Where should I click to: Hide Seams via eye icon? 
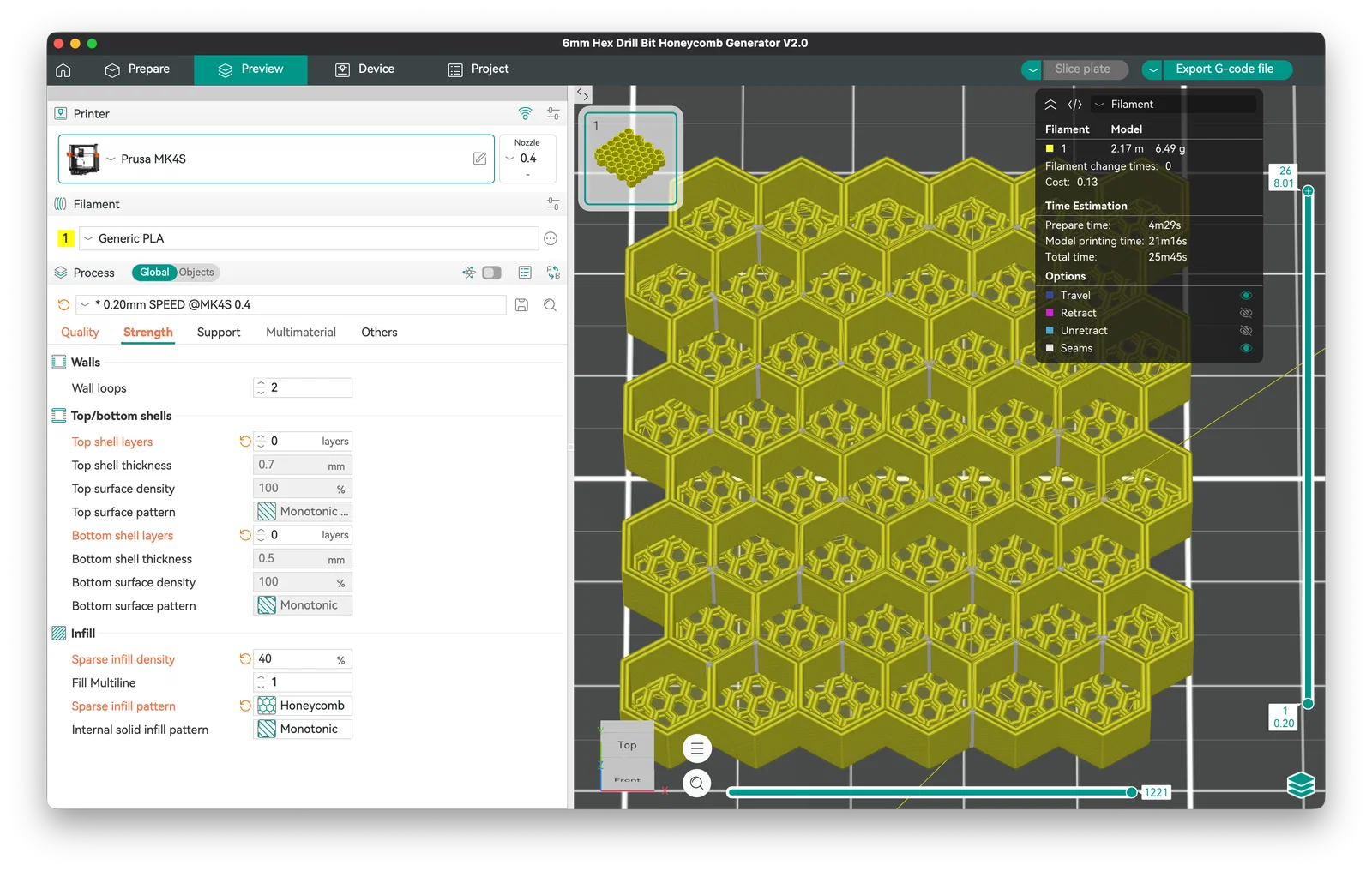[x=1246, y=348]
